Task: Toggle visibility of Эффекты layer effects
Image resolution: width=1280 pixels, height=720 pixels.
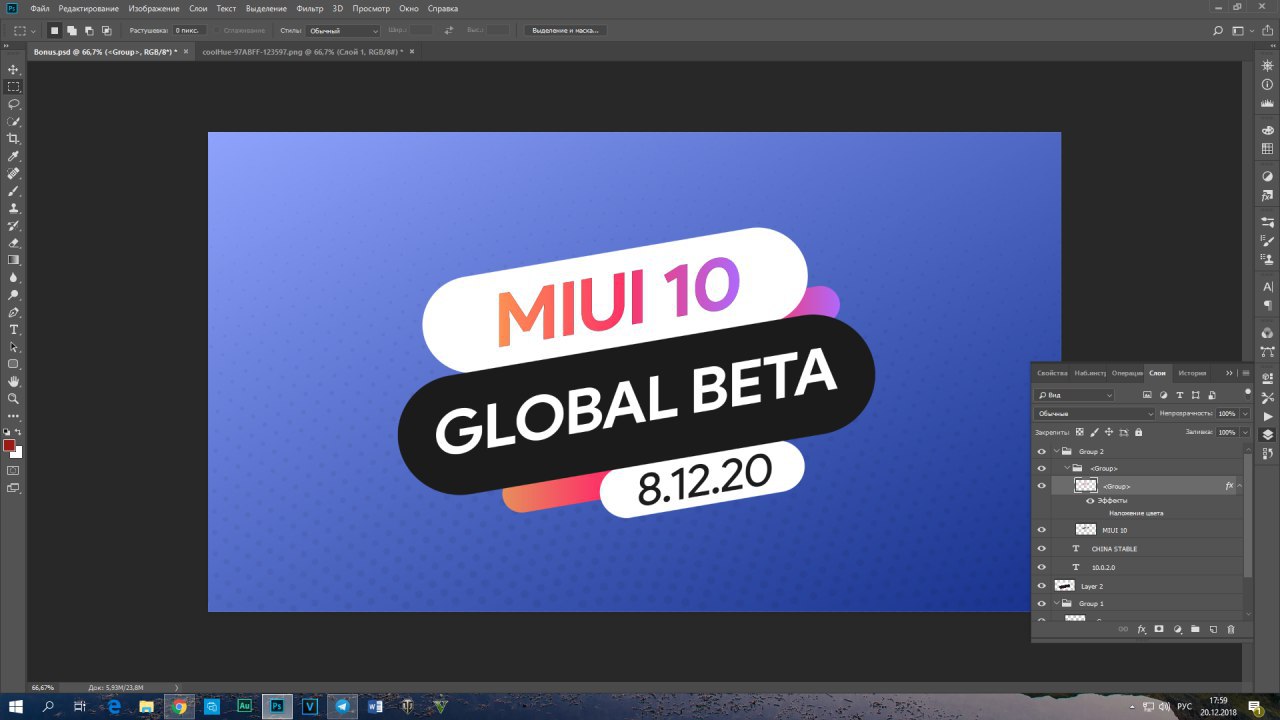Action: (x=1090, y=500)
